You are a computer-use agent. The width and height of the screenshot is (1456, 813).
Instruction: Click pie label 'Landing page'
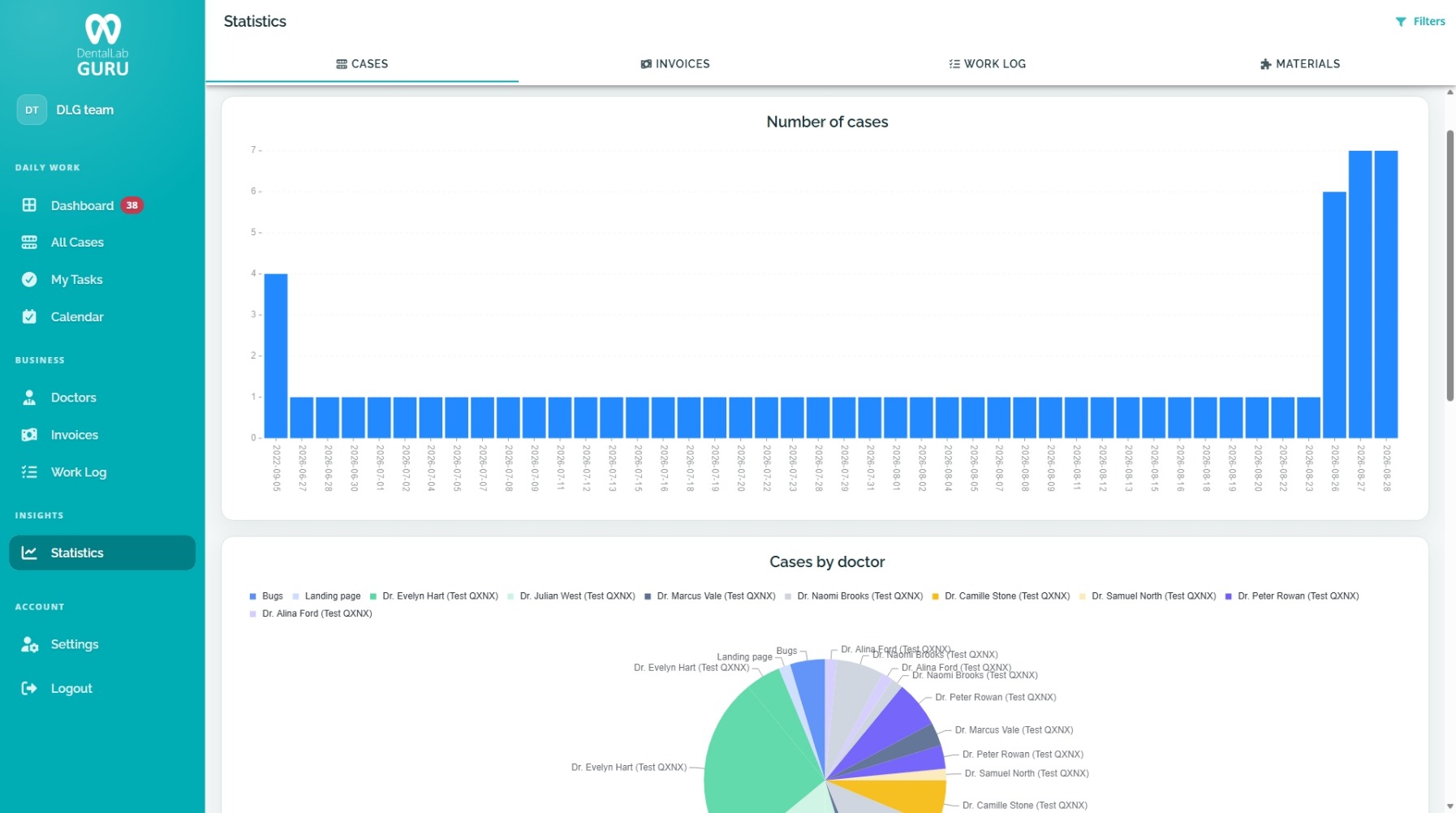pyautogui.click(x=744, y=657)
